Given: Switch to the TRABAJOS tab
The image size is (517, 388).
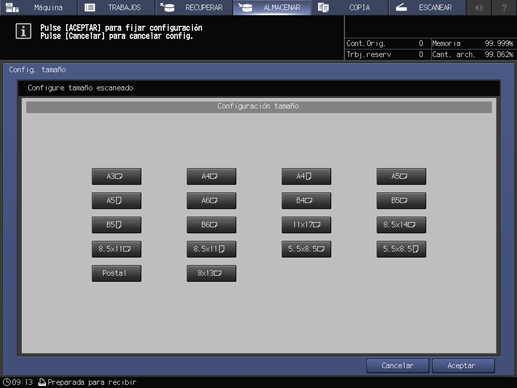Looking at the screenshot, I should [116, 7].
